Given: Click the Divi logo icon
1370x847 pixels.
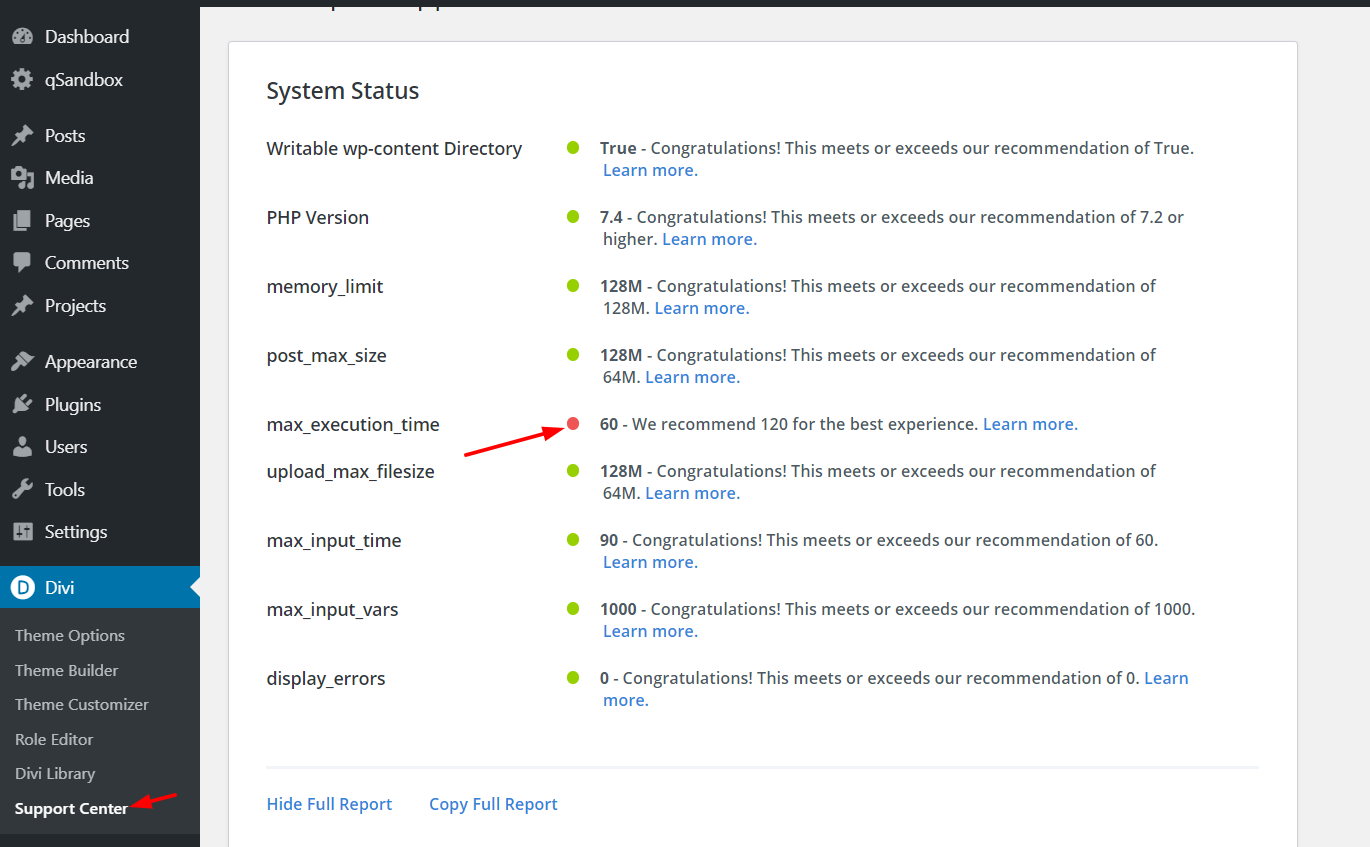Looking at the screenshot, I should click(x=22, y=588).
